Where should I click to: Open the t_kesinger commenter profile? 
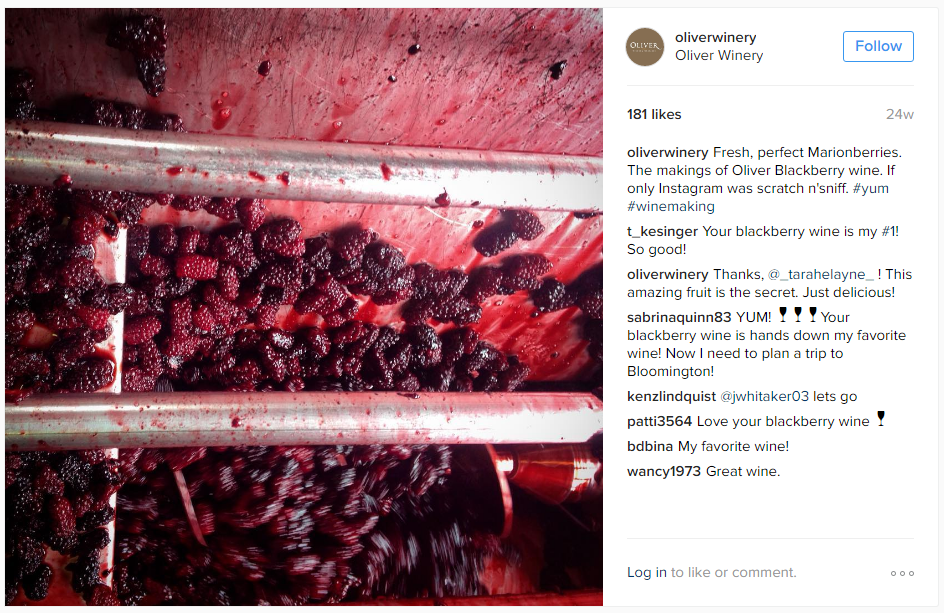(662, 231)
